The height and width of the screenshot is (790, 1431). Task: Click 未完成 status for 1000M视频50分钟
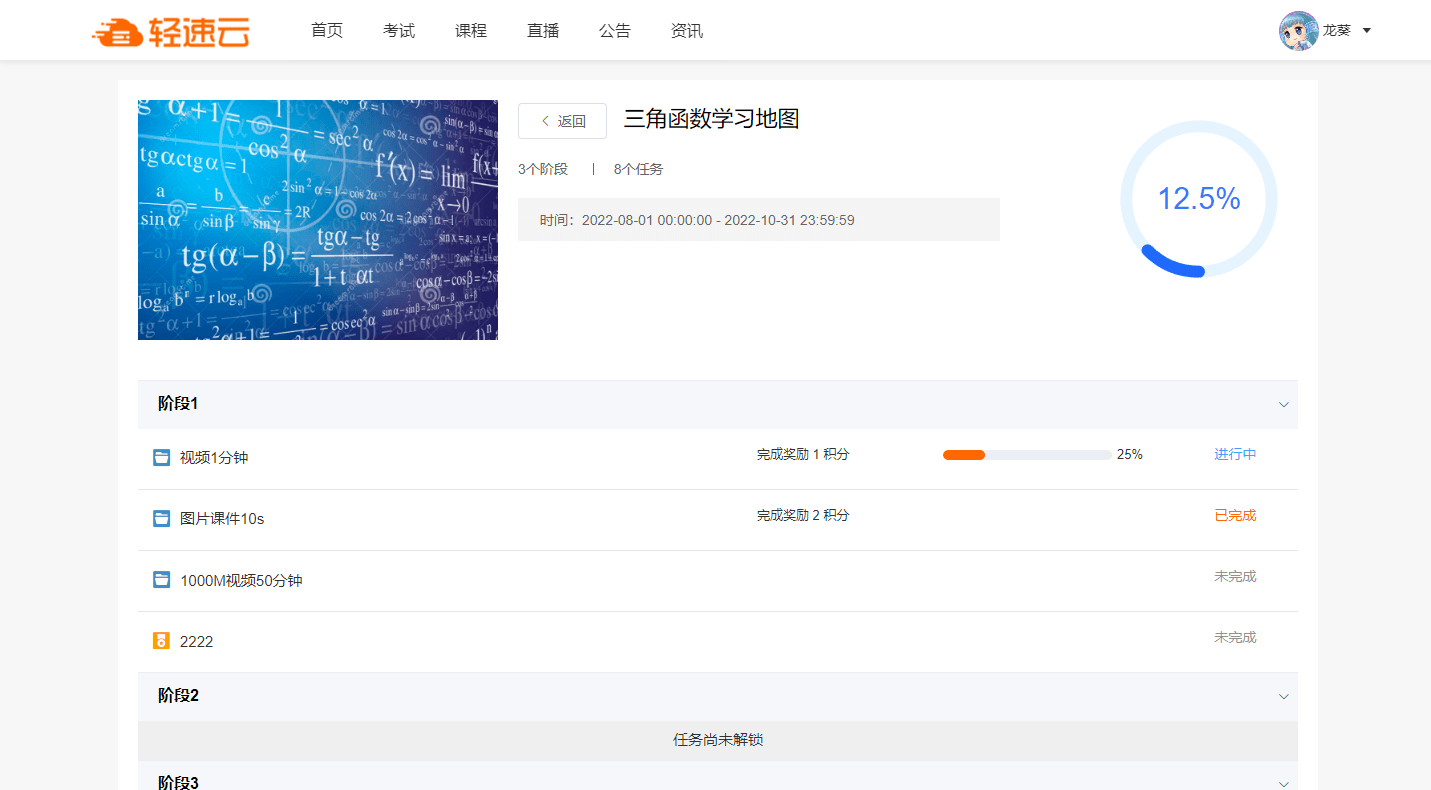[1235, 576]
